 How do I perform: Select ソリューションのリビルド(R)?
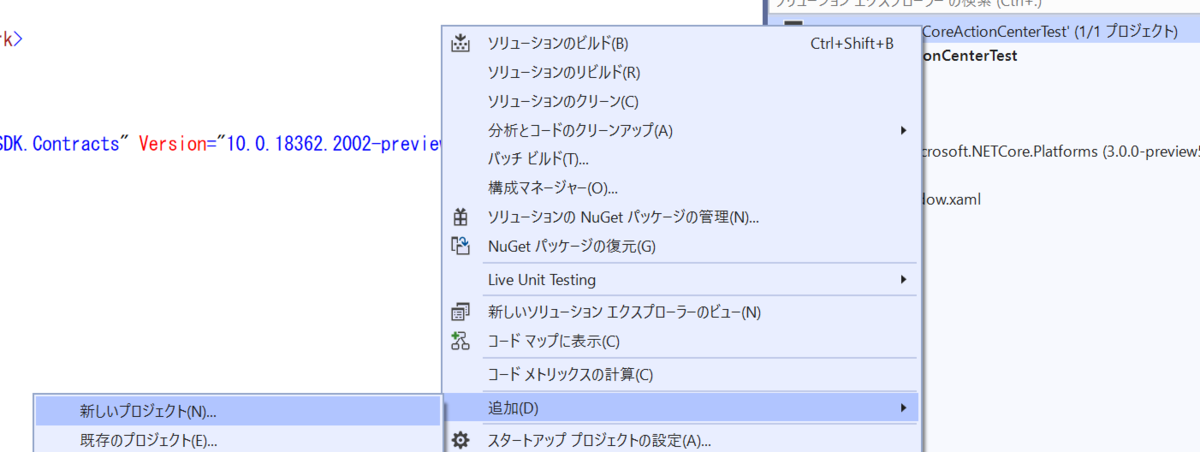click(x=680, y=72)
